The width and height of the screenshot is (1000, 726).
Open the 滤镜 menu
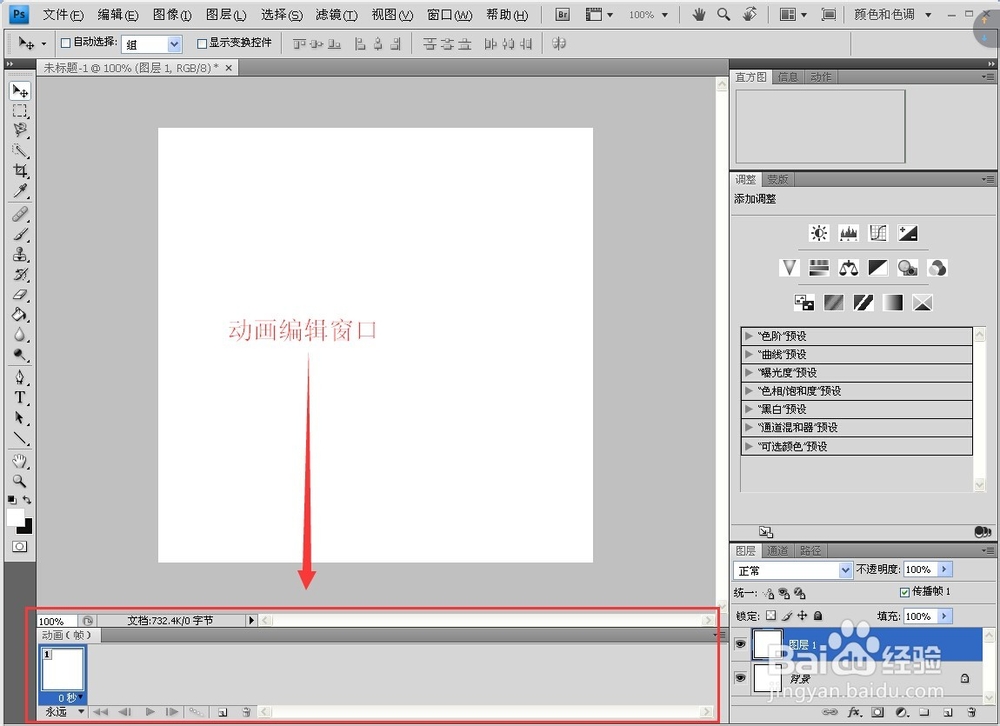[x=337, y=15]
